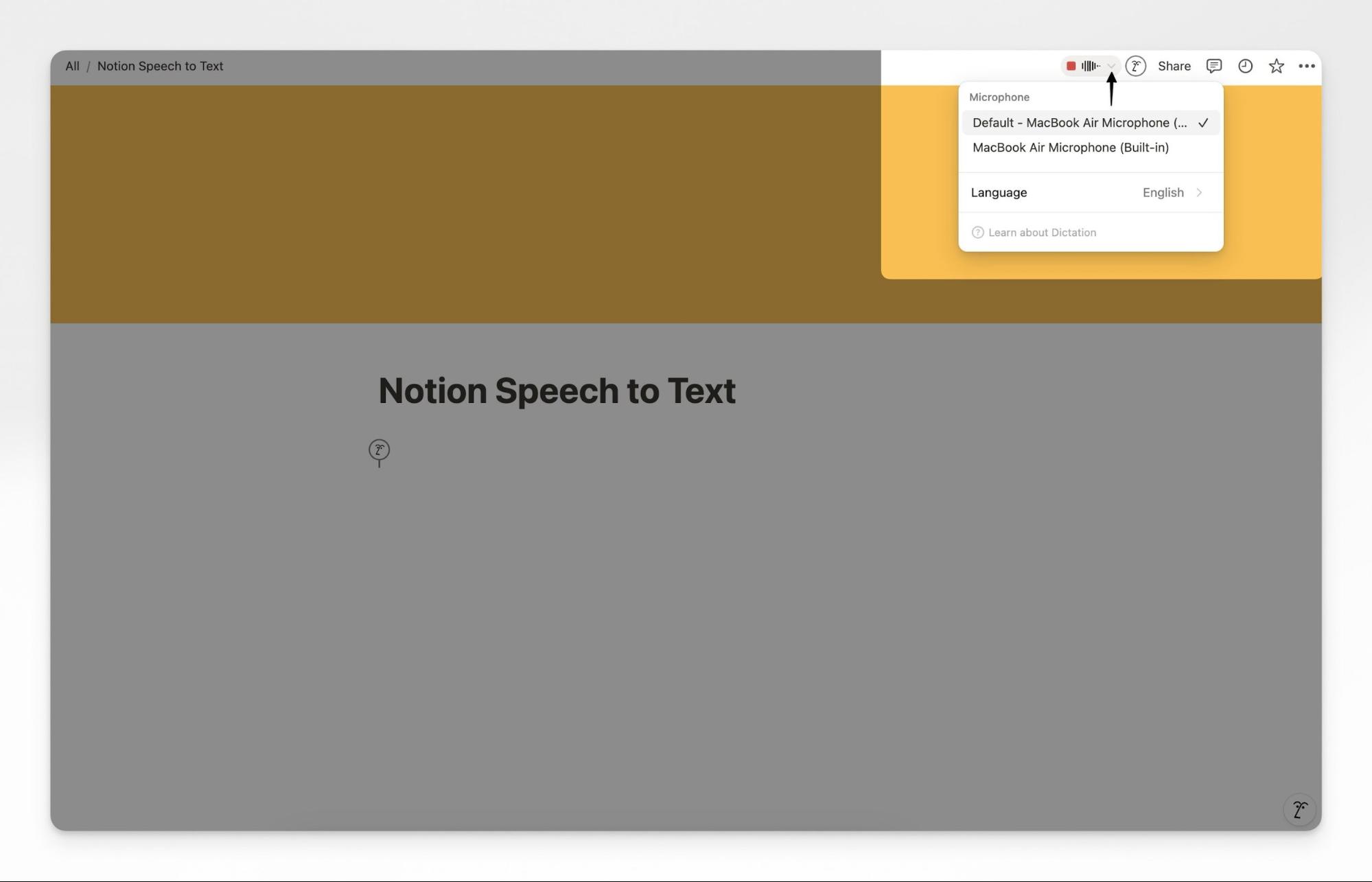Open more page options
Screen dimensions: 1372x882
(1307, 66)
